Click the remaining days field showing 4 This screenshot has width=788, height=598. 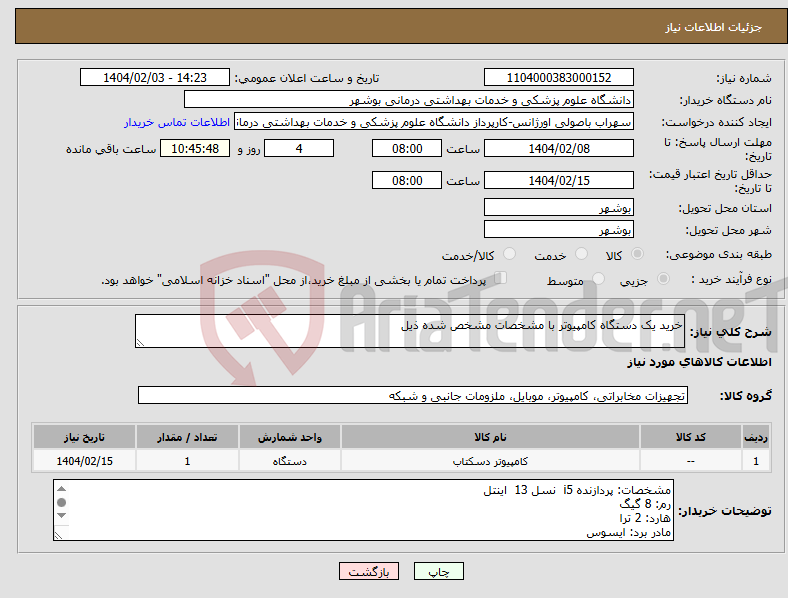tap(299, 148)
